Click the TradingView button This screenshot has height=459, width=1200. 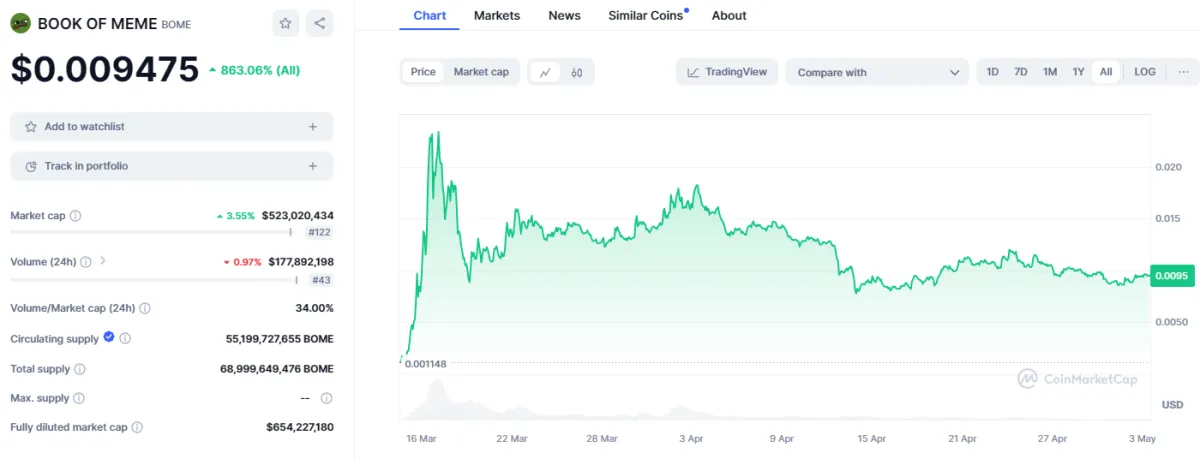point(727,72)
